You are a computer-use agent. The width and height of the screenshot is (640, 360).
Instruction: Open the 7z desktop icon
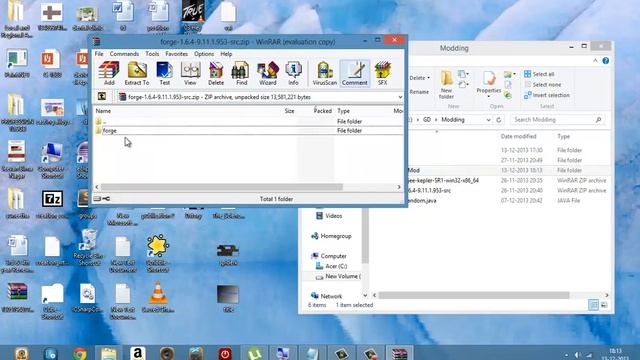[x=52, y=203]
